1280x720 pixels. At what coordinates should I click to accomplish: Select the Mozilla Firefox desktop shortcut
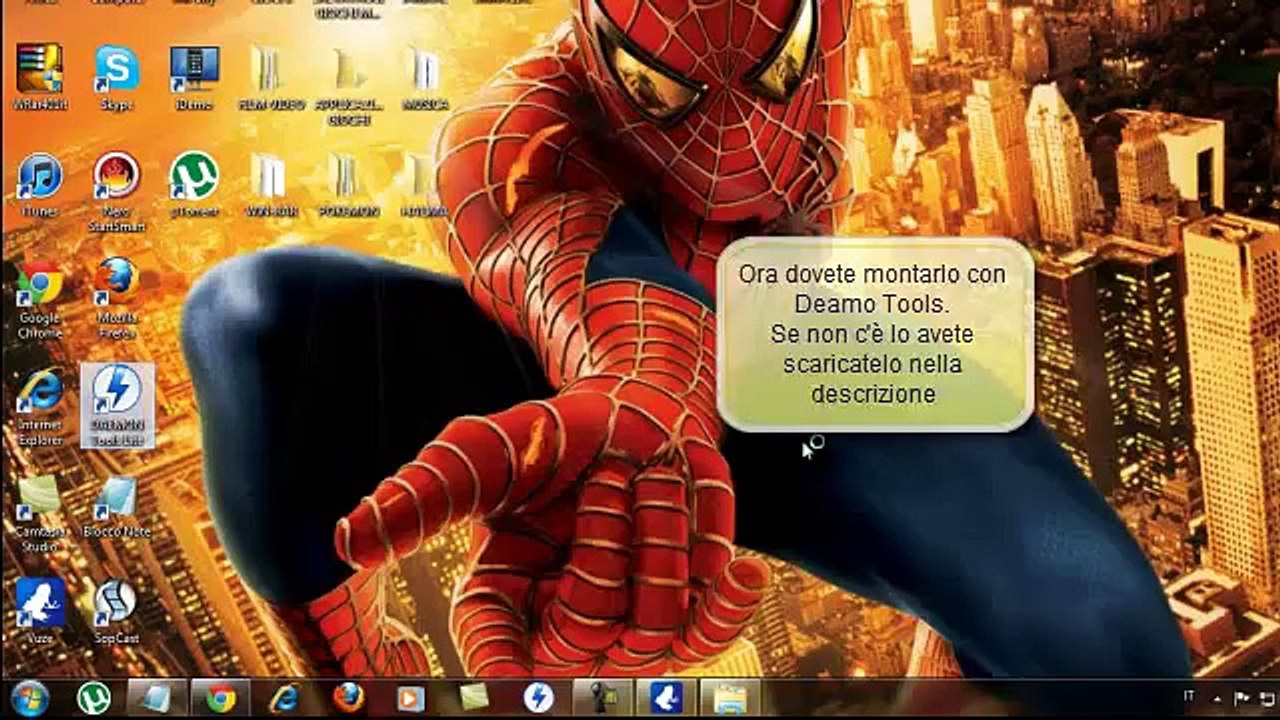pos(117,298)
